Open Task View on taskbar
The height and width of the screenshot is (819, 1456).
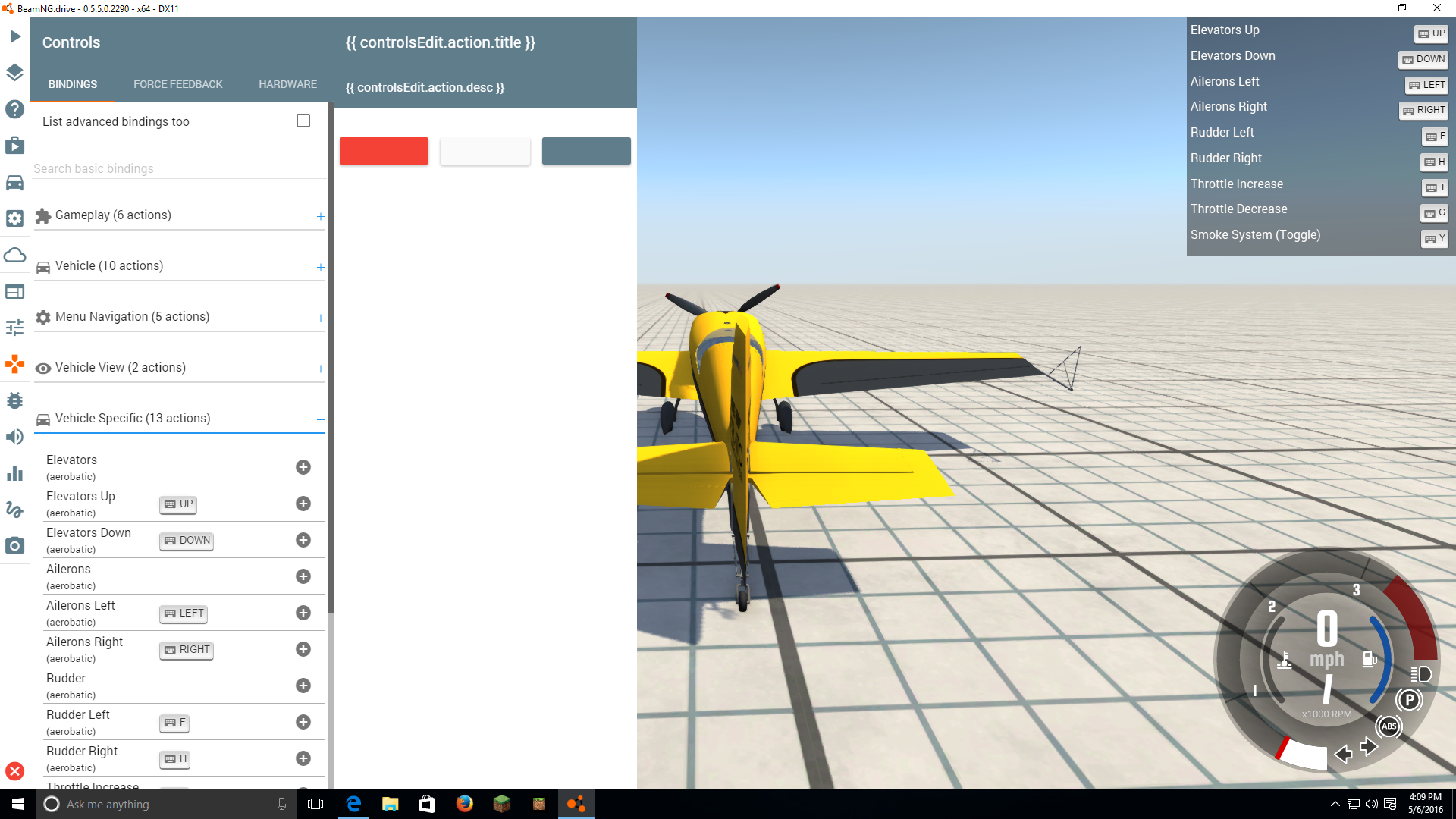click(315, 804)
